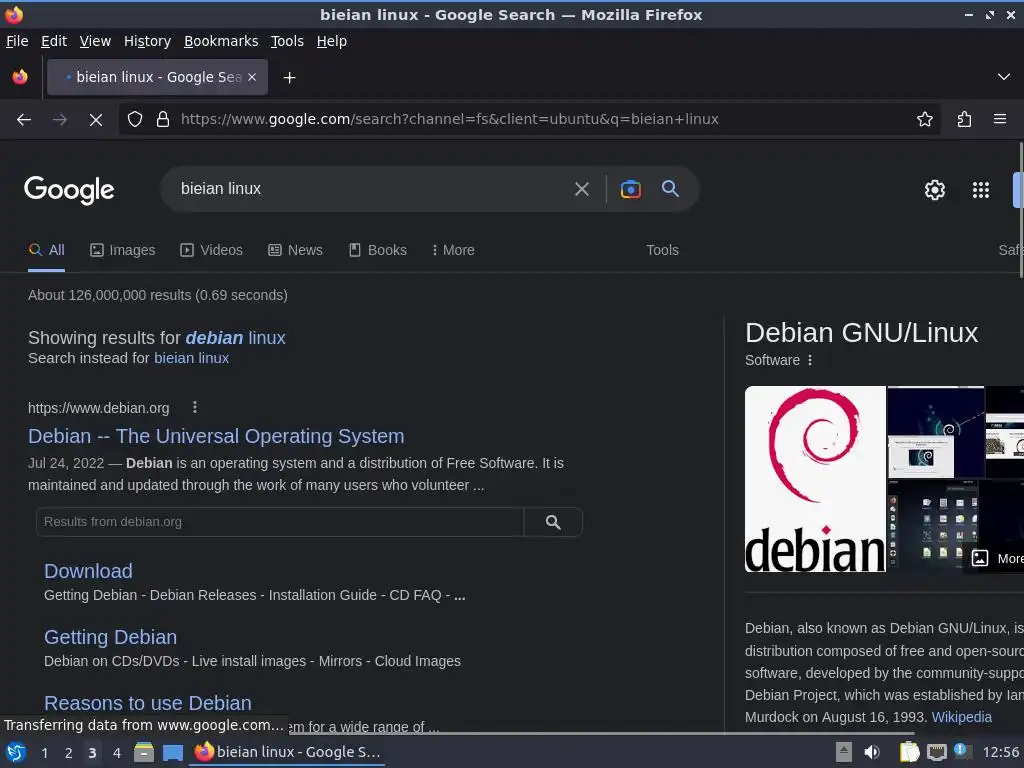This screenshot has width=1024, height=768.
Task: Switch to Videos results tab
Action: [212, 250]
